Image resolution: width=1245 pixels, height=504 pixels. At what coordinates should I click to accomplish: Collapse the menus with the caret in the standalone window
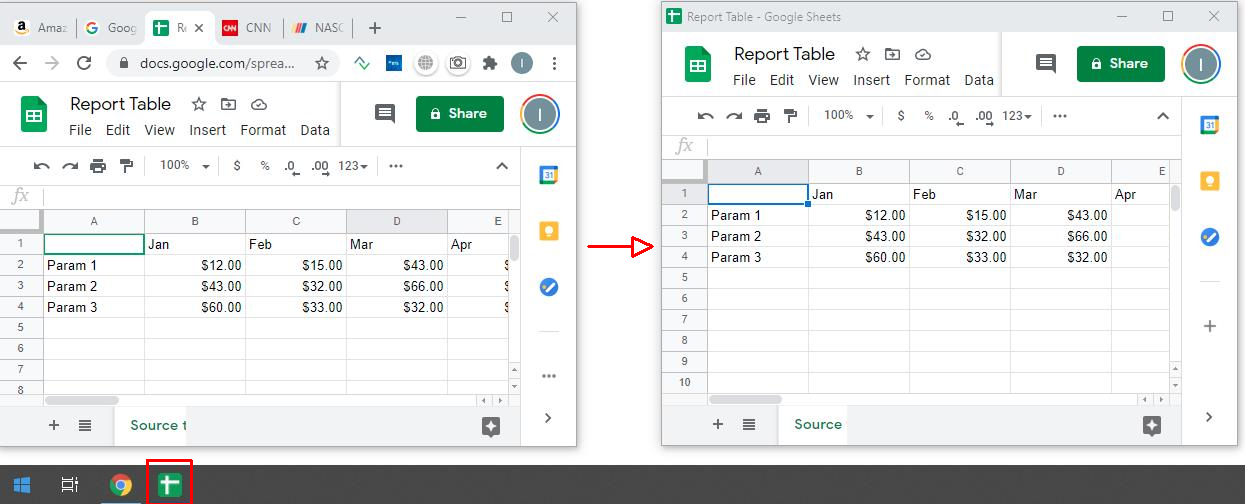1163,116
